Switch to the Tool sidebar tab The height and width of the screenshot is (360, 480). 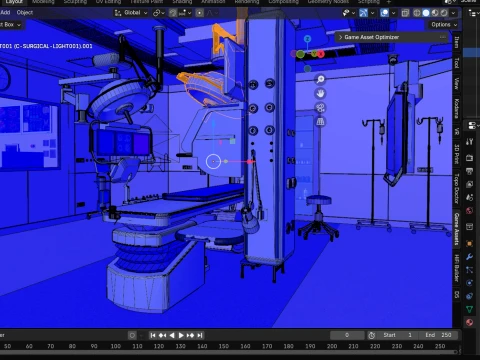(x=456, y=63)
